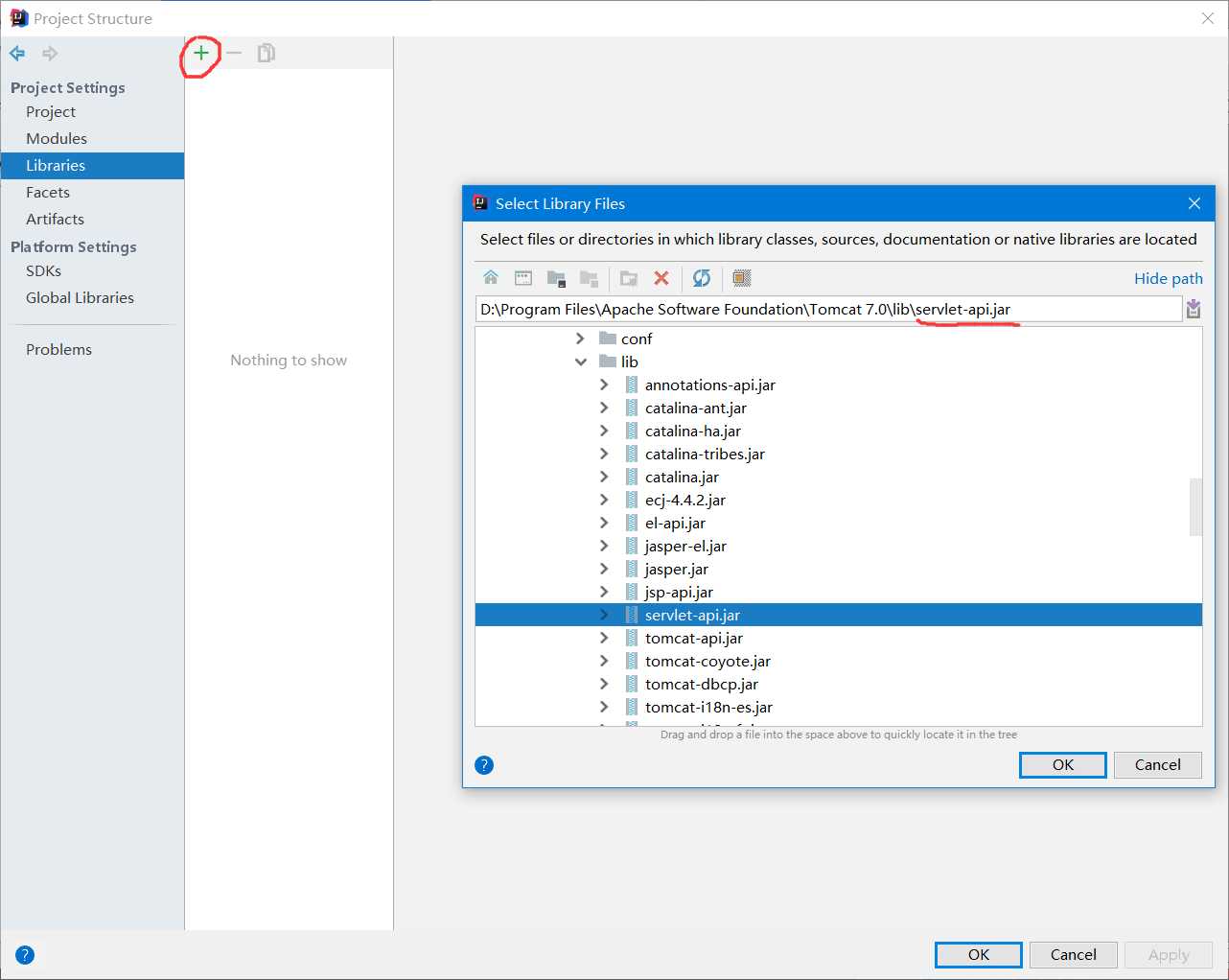Image resolution: width=1229 pixels, height=980 pixels.
Task: Select tomcat-i18n-es.jar in the tree
Action: pos(708,707)
